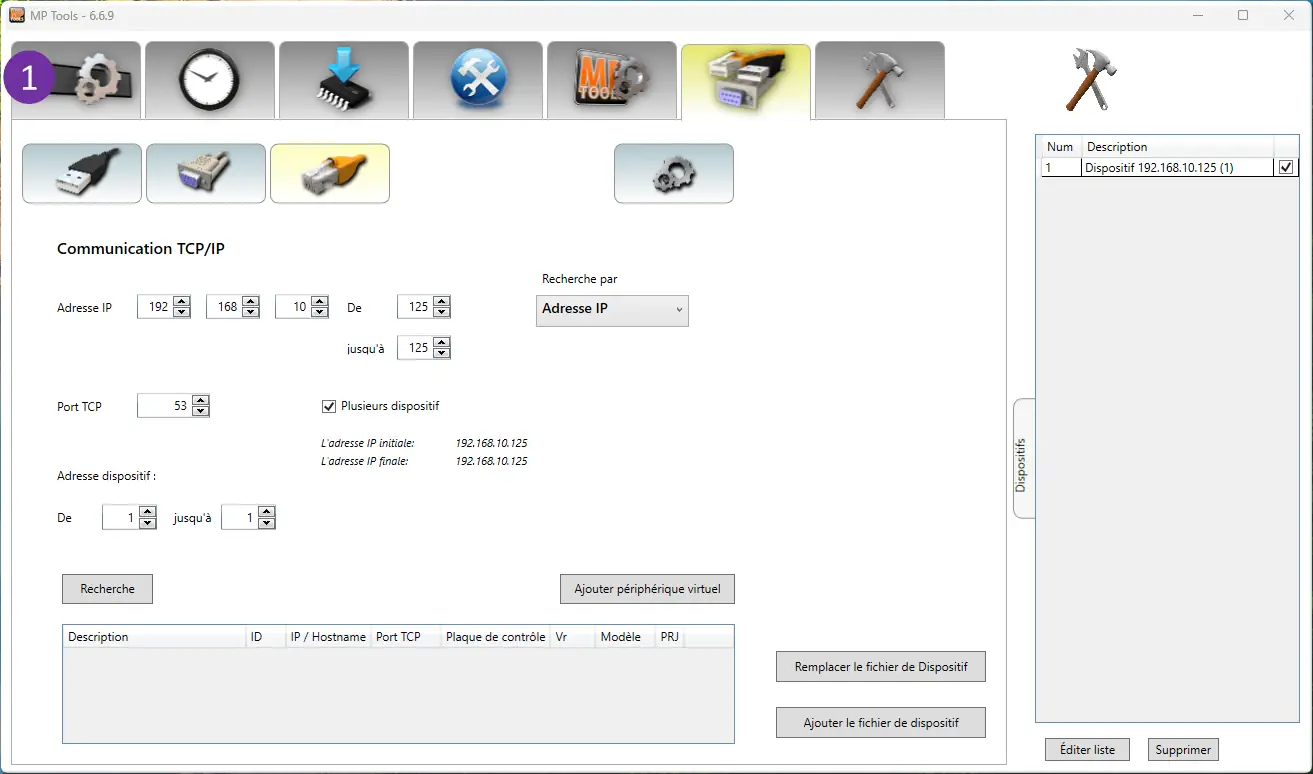Image resolution: width=1313 pixels, height=774 pixels.
Task: Click the Port TCP input field
Action: coord(164,406)
